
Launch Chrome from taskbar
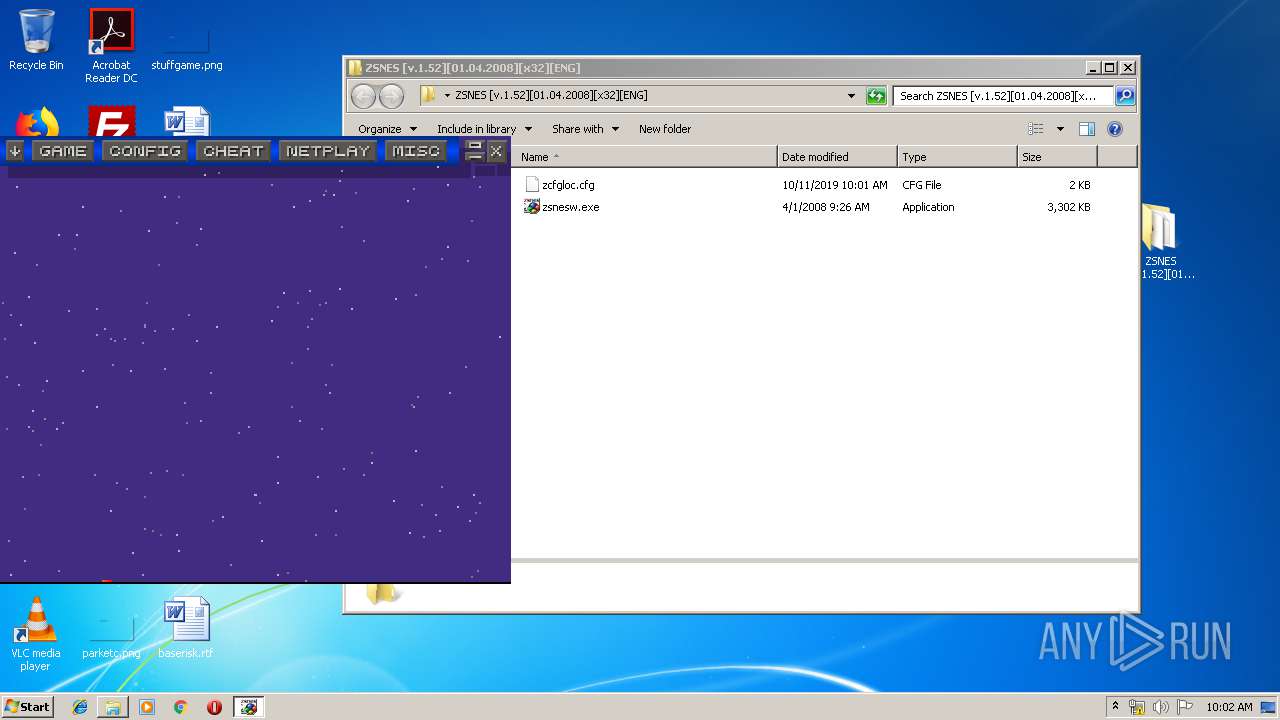point(180,707)
